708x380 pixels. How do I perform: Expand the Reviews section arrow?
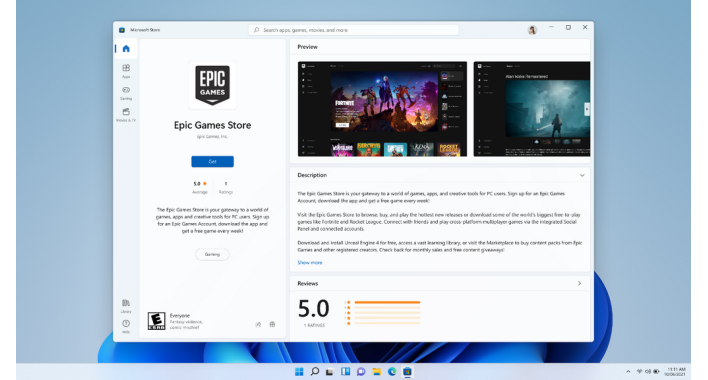click(x=580, y=283)
